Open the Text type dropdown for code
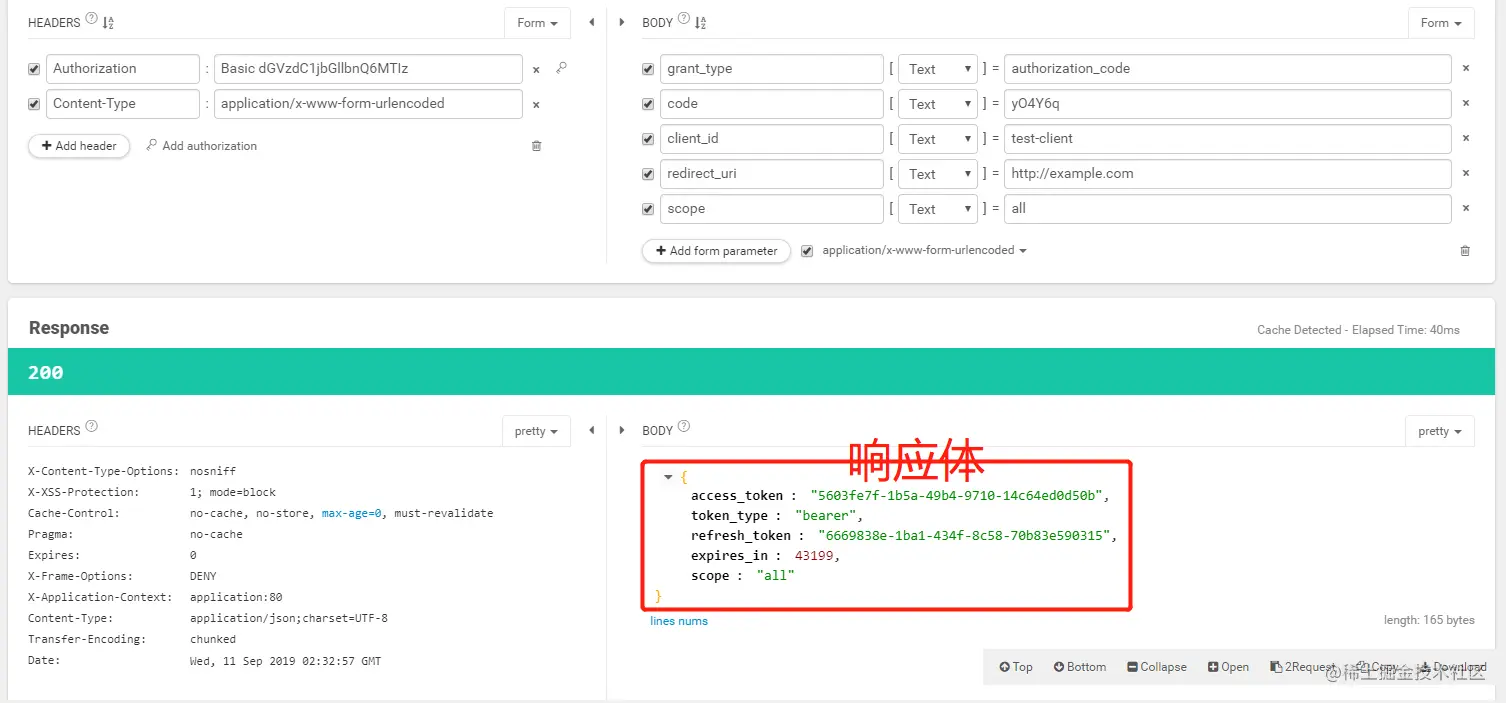 [x=938, y=104]
